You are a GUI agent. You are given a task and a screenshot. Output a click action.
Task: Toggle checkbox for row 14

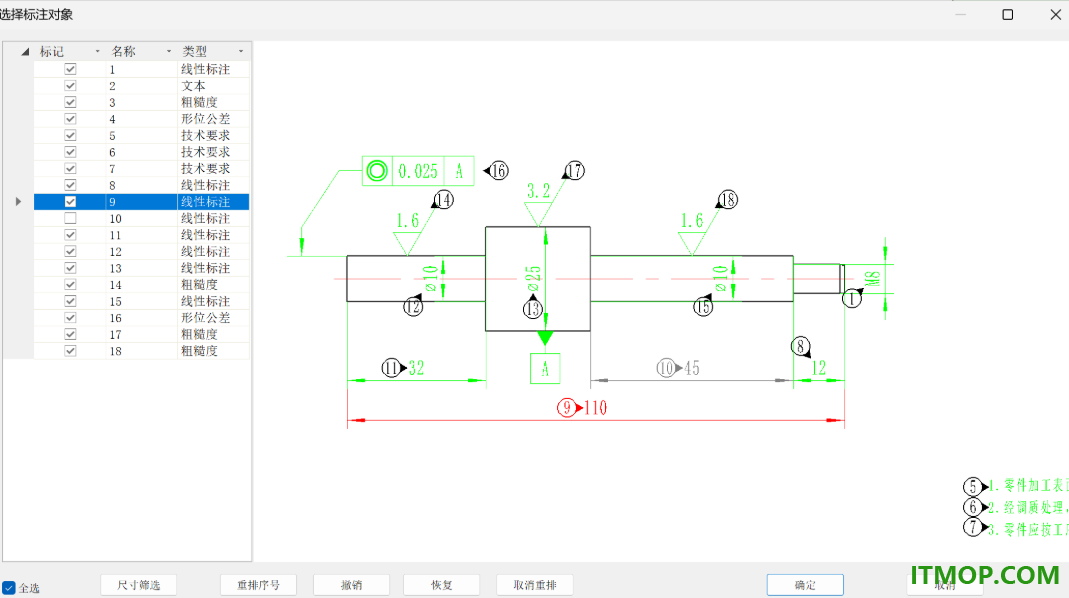pos(70,284)
